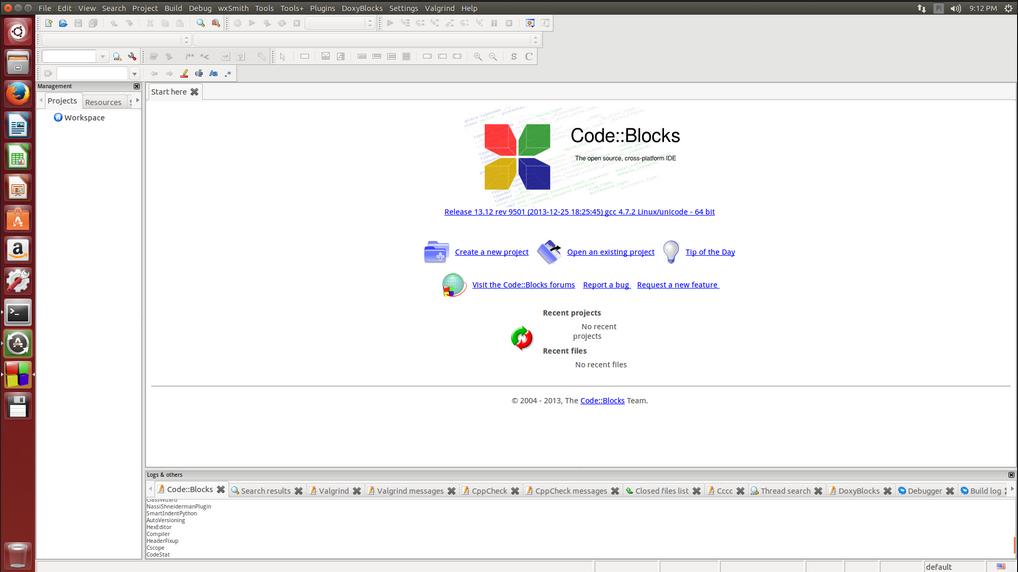Open the Valgrind menu
Image resolution: width=1018 pixels, height=572 pixels.
(x=440, y=8)
